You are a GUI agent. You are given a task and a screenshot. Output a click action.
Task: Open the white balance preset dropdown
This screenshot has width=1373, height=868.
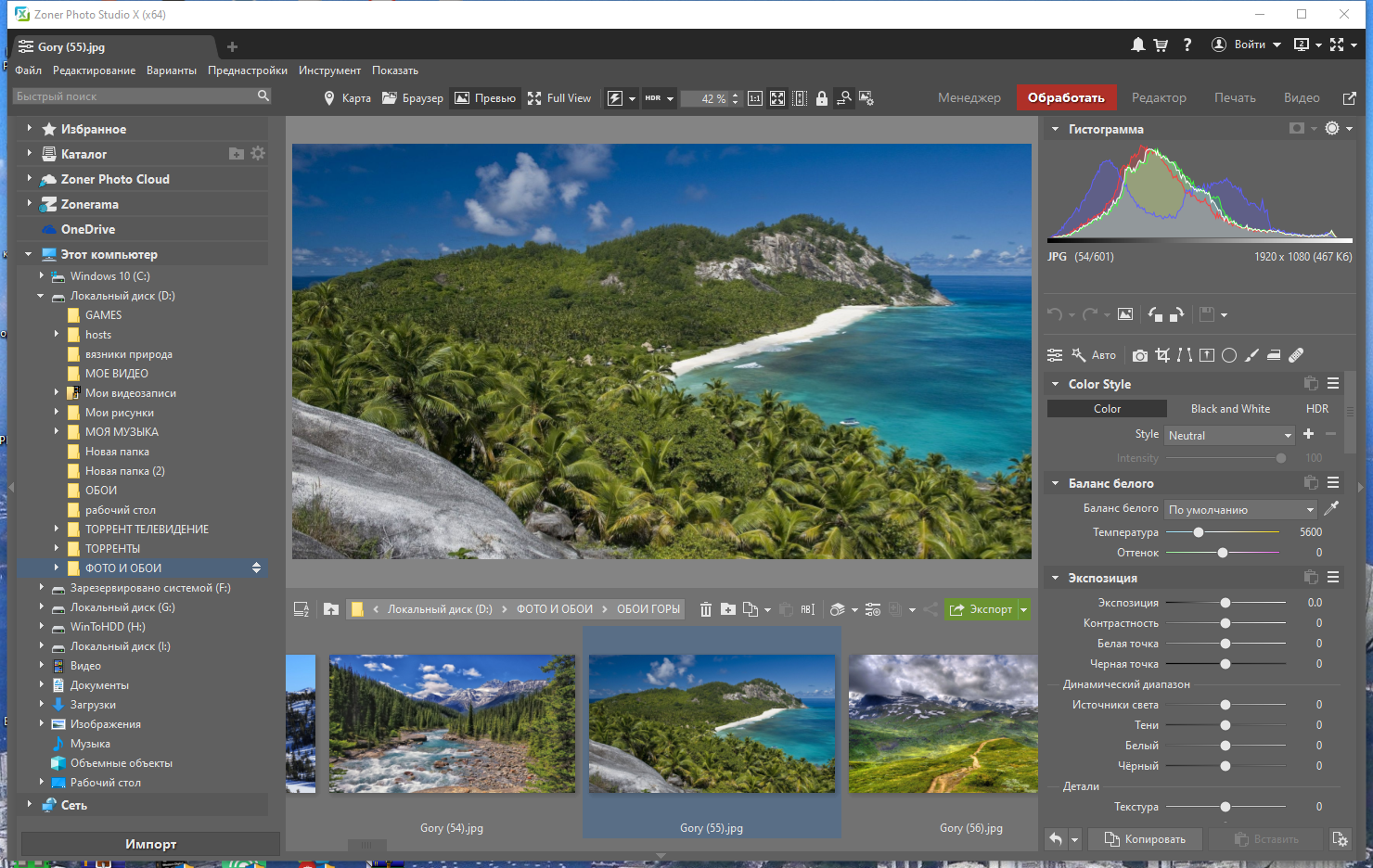pos(1241,509)
